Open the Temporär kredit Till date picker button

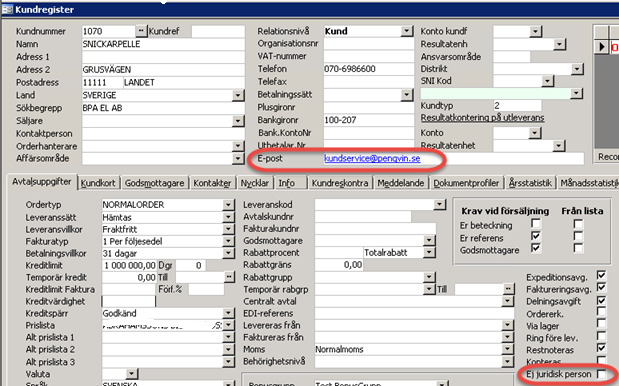[x=229, y=277]
